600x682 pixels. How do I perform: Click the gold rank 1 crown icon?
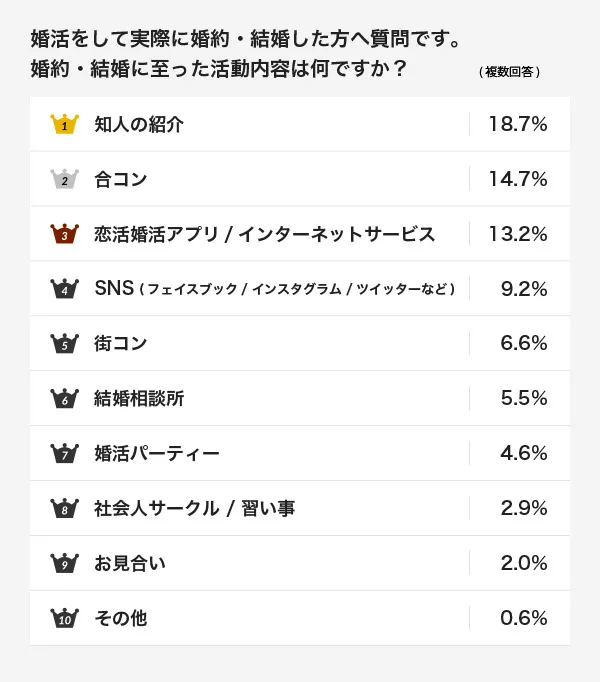(64, 124)
